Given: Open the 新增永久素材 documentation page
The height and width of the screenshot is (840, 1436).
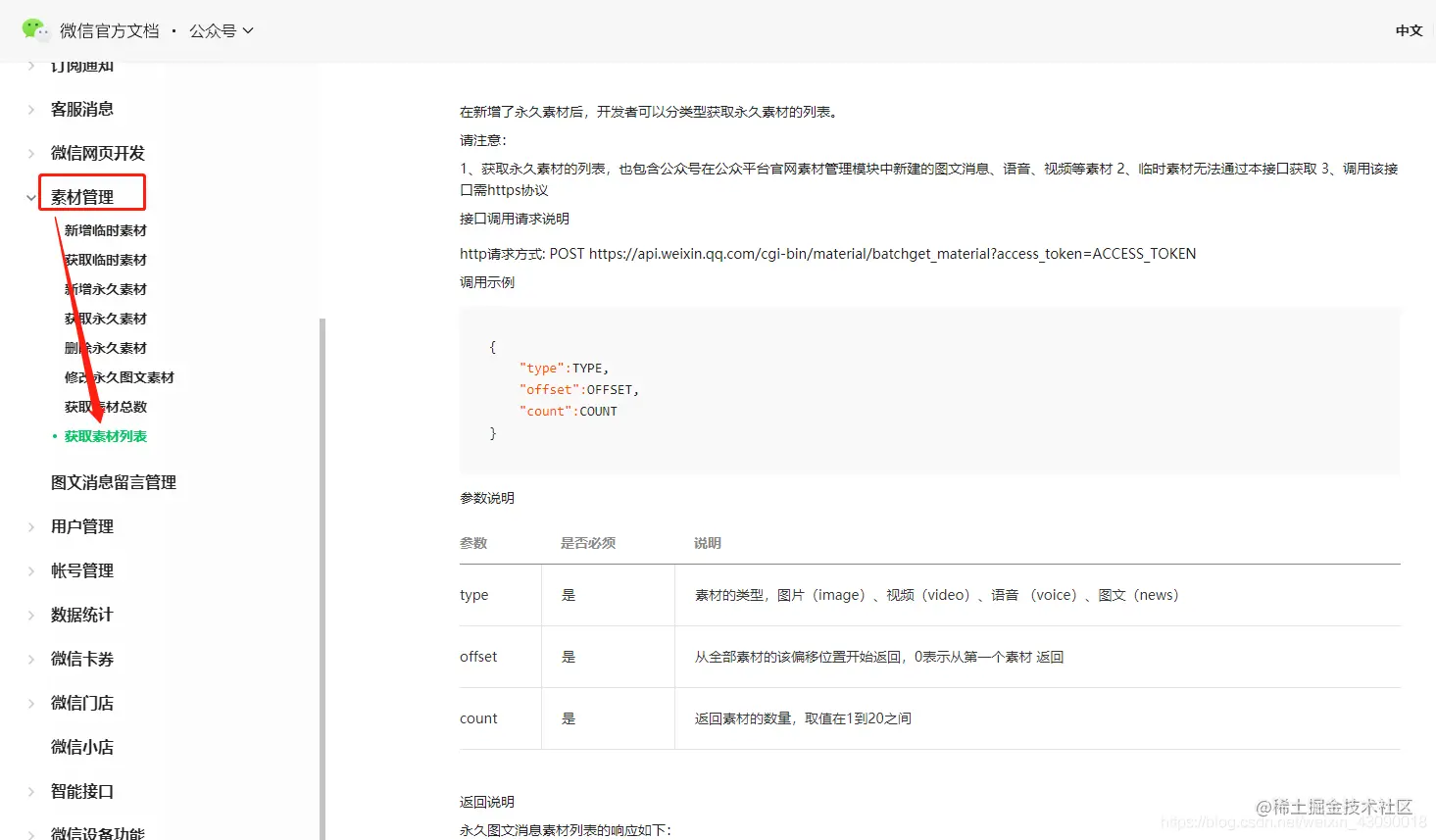Looking at the screenshot, I should click(x=105, y=288).
